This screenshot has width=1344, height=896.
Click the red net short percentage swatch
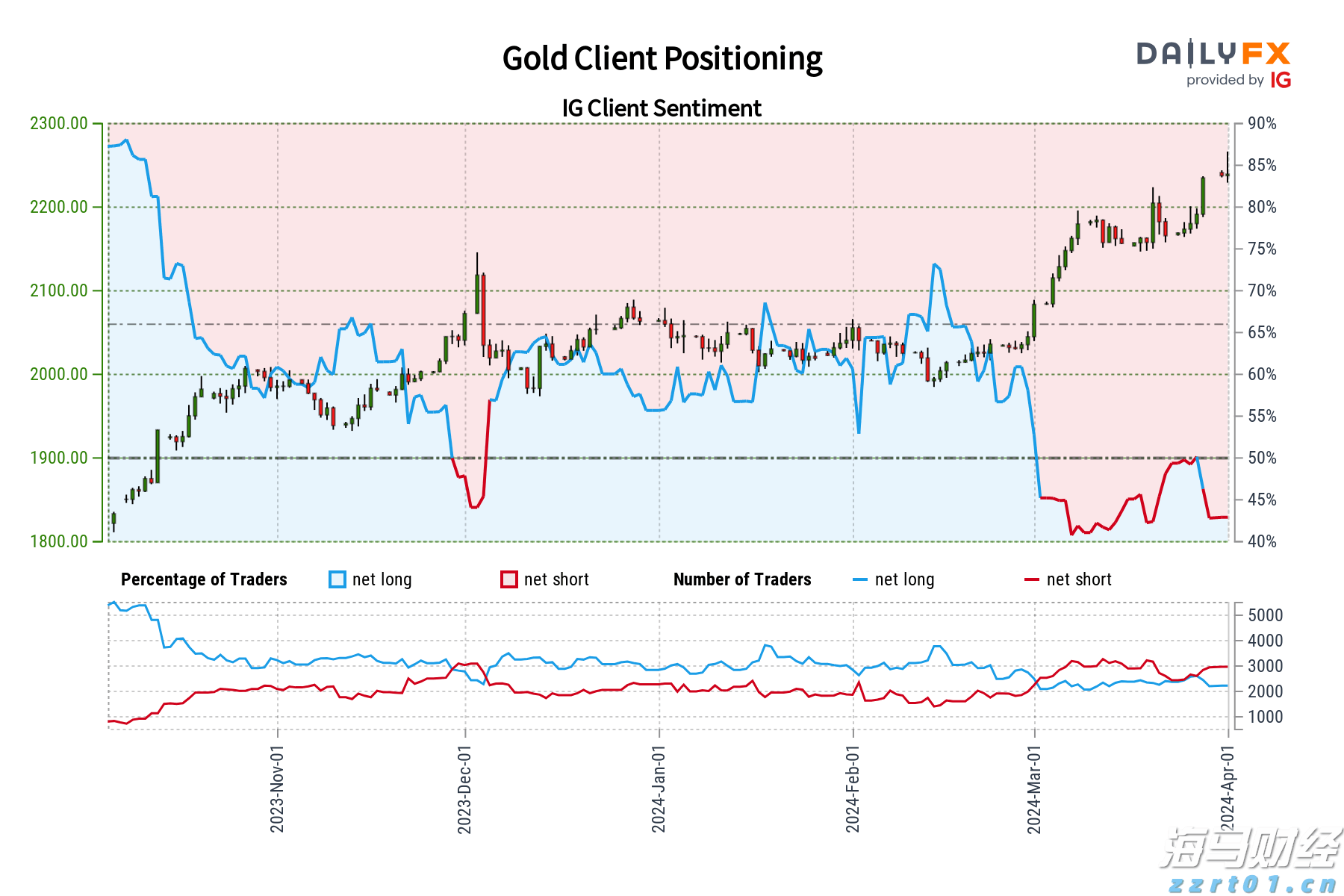pyautogui.click(x=509, y=579)
